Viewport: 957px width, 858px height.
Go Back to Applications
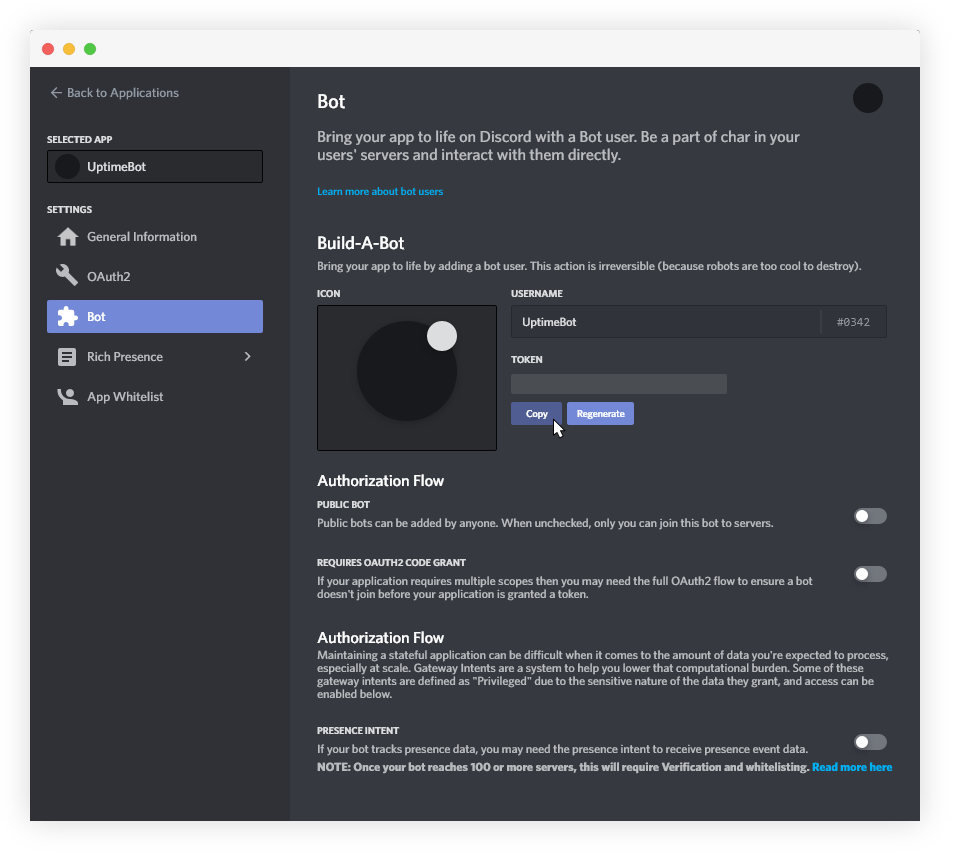[115, 93]
